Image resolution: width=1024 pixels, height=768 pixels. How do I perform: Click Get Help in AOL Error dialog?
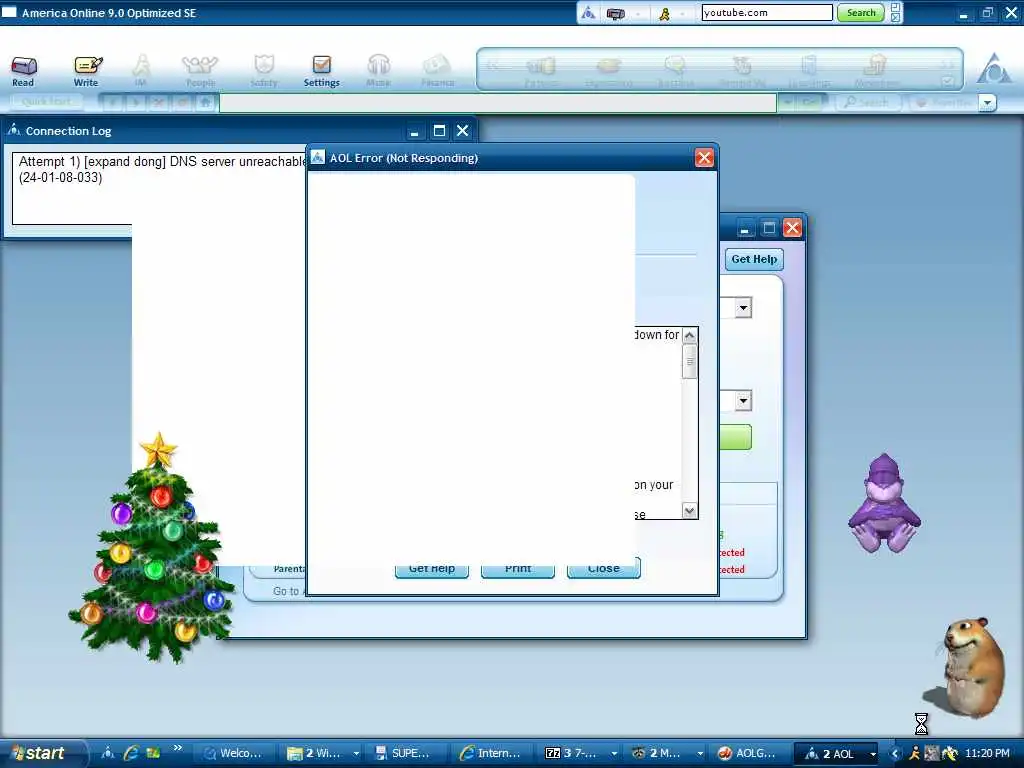[432, 568]
